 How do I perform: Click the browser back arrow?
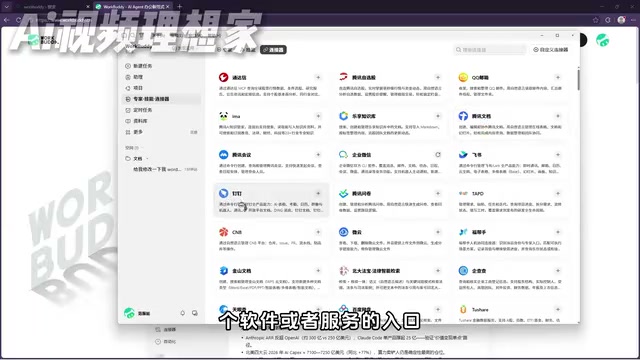[7, 20]
